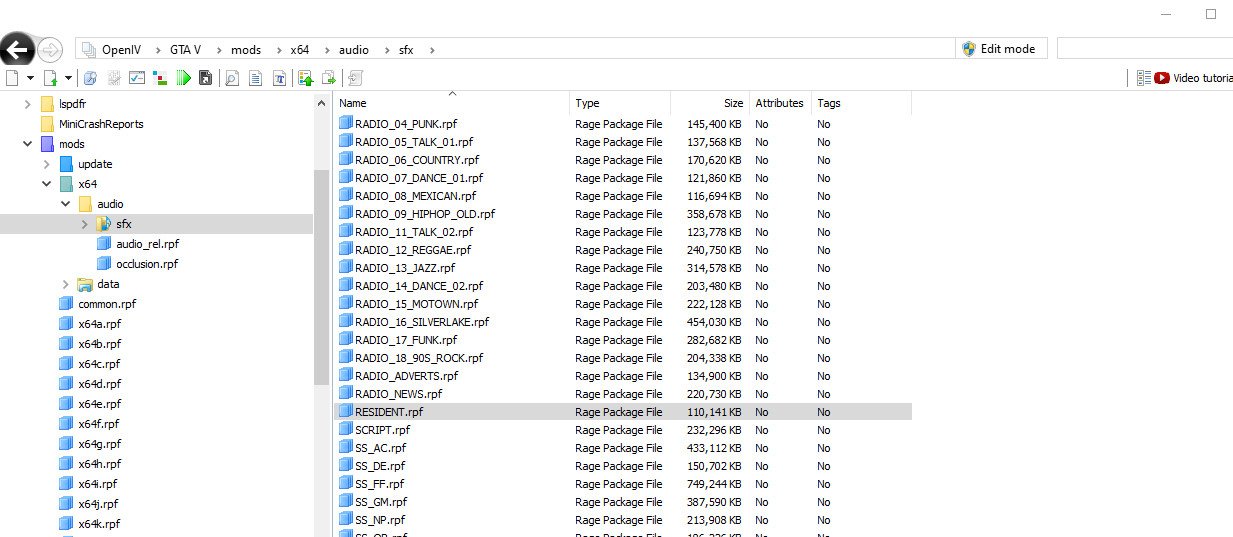Select occlusion.rpf in the tree
The height and width of the screenshot is (537, 1233).
tap(147, 264)
